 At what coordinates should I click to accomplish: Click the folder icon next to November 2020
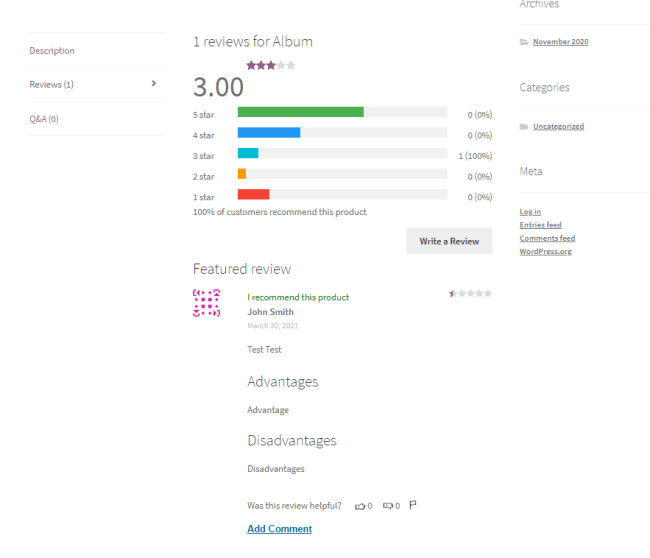coord(524,42)
